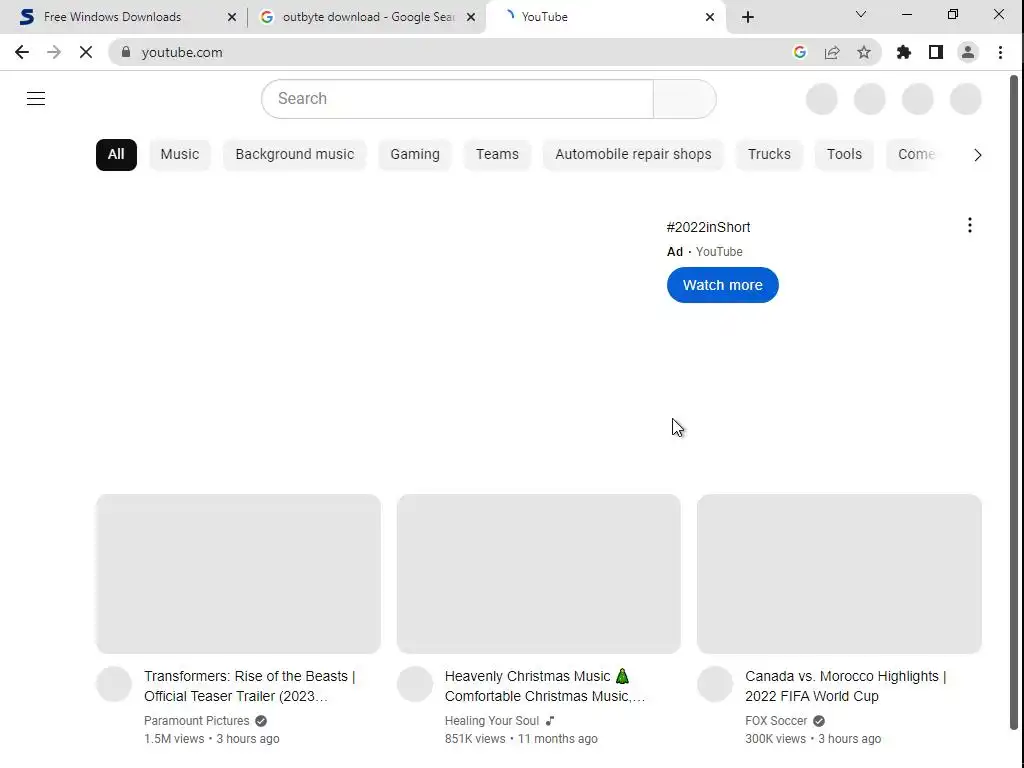Screen dimensions: 1024x768
Task: Click the Heavenly Christmas Music thumbnail
Action: pyautogui.click(x=539, y=574)
